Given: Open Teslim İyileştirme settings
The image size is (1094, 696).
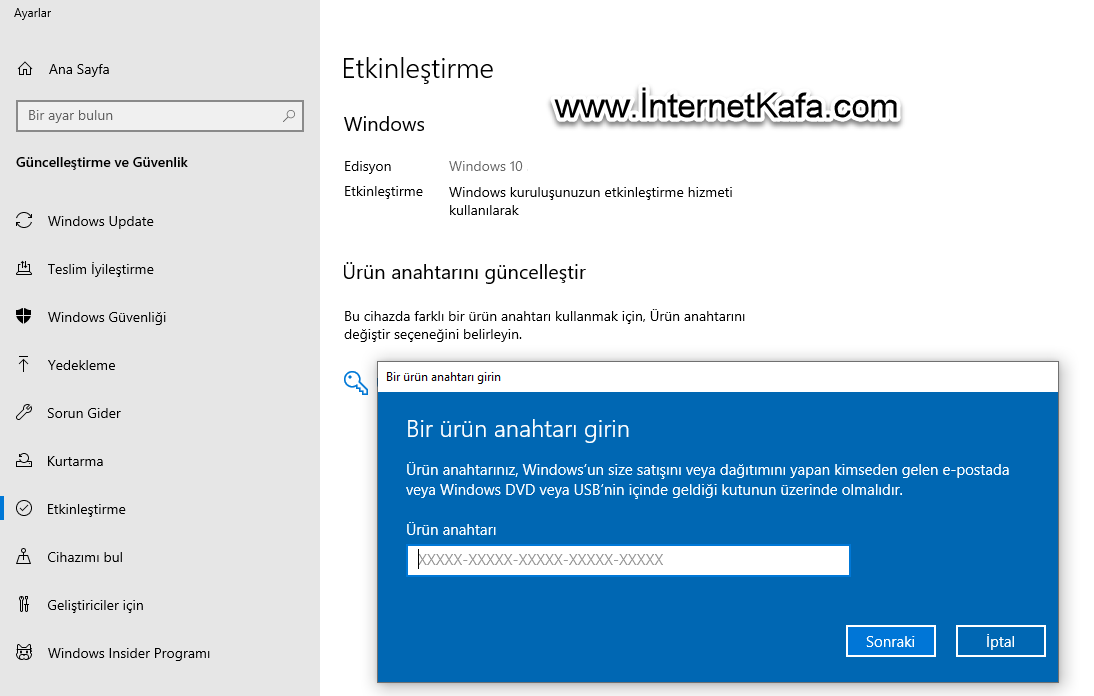Looking at the screenshot, I should [100, 269].
